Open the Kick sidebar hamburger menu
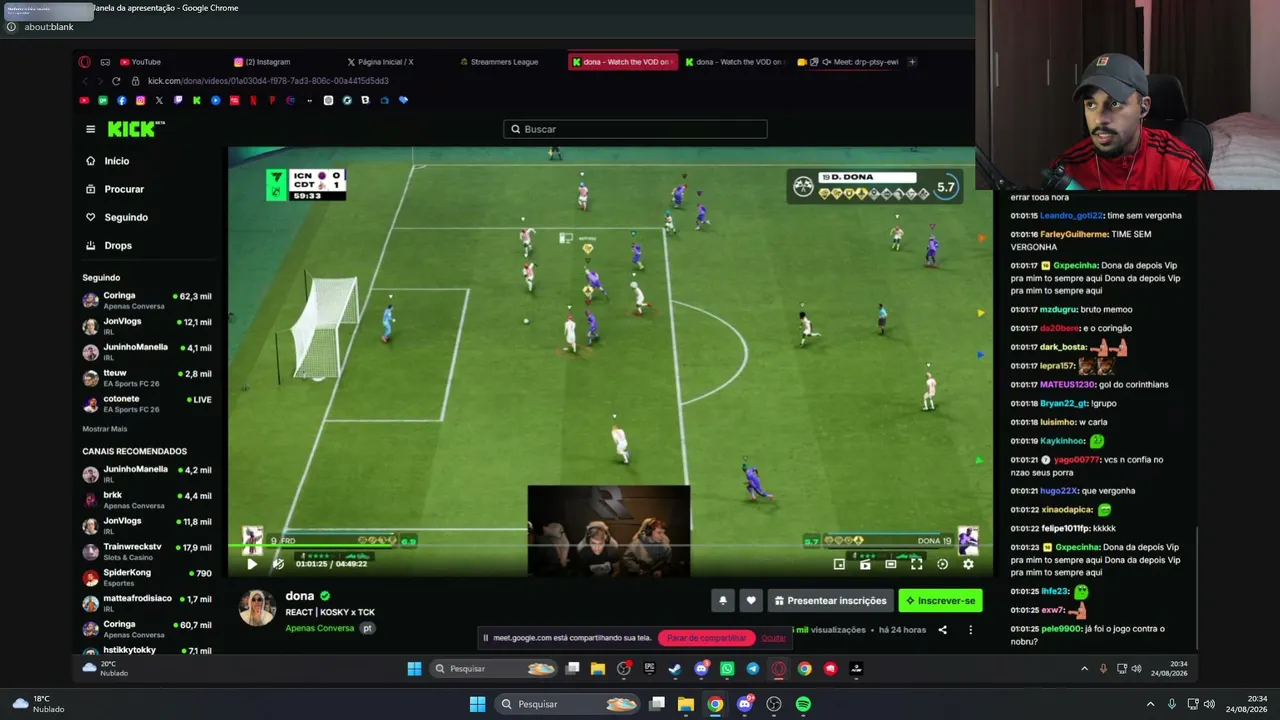The width and height of the screenshot is (1280, 720). (90, 129)
